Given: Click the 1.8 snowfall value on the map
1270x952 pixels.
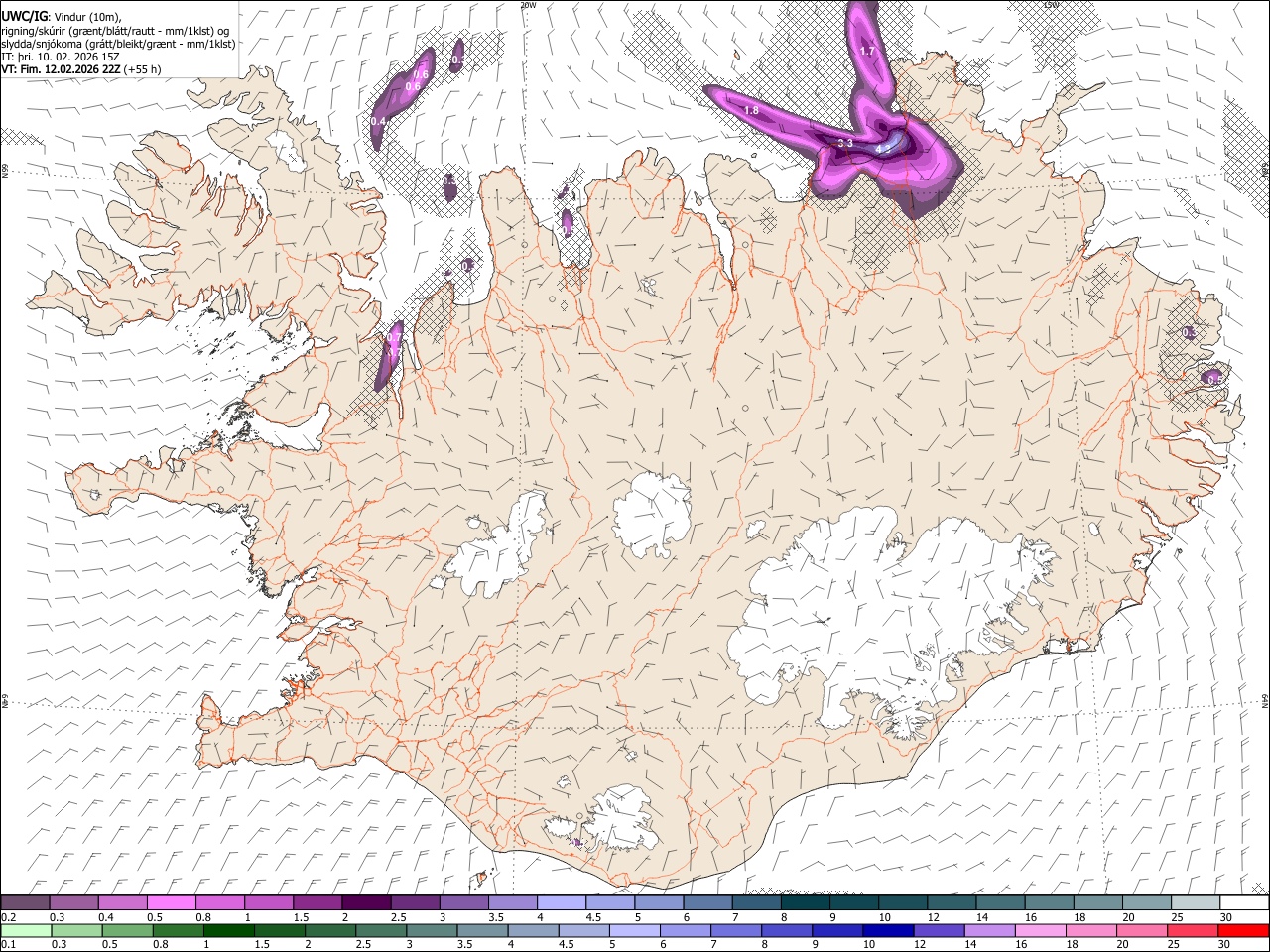Looking at the screenshot, I should pos(751,110).
